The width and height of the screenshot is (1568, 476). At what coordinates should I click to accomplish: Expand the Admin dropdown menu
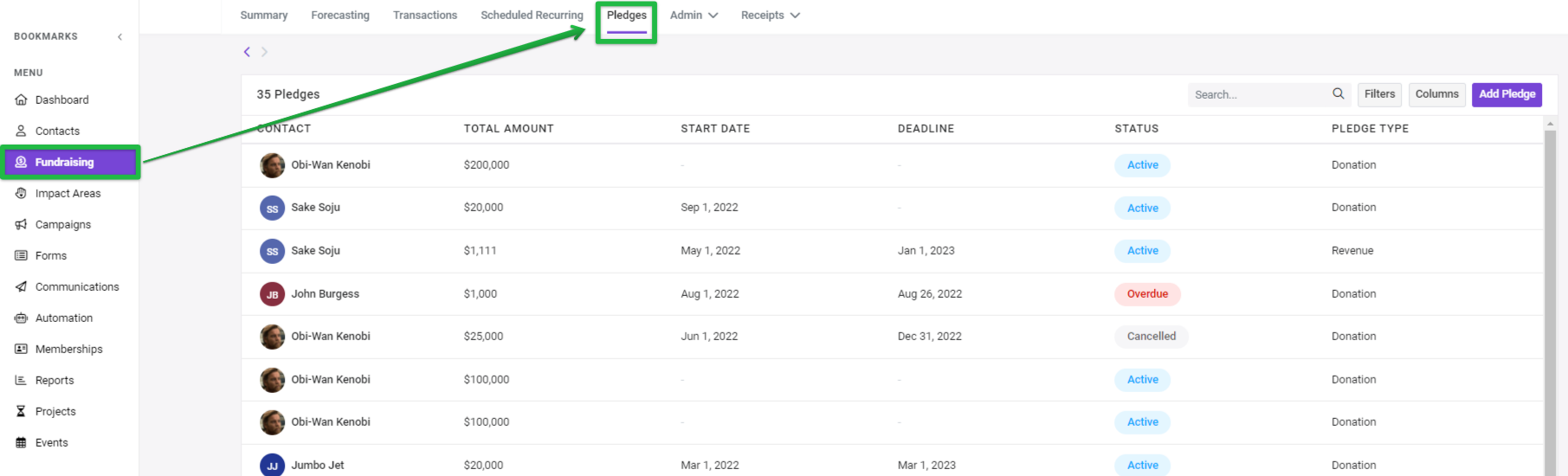click(694, 15)
